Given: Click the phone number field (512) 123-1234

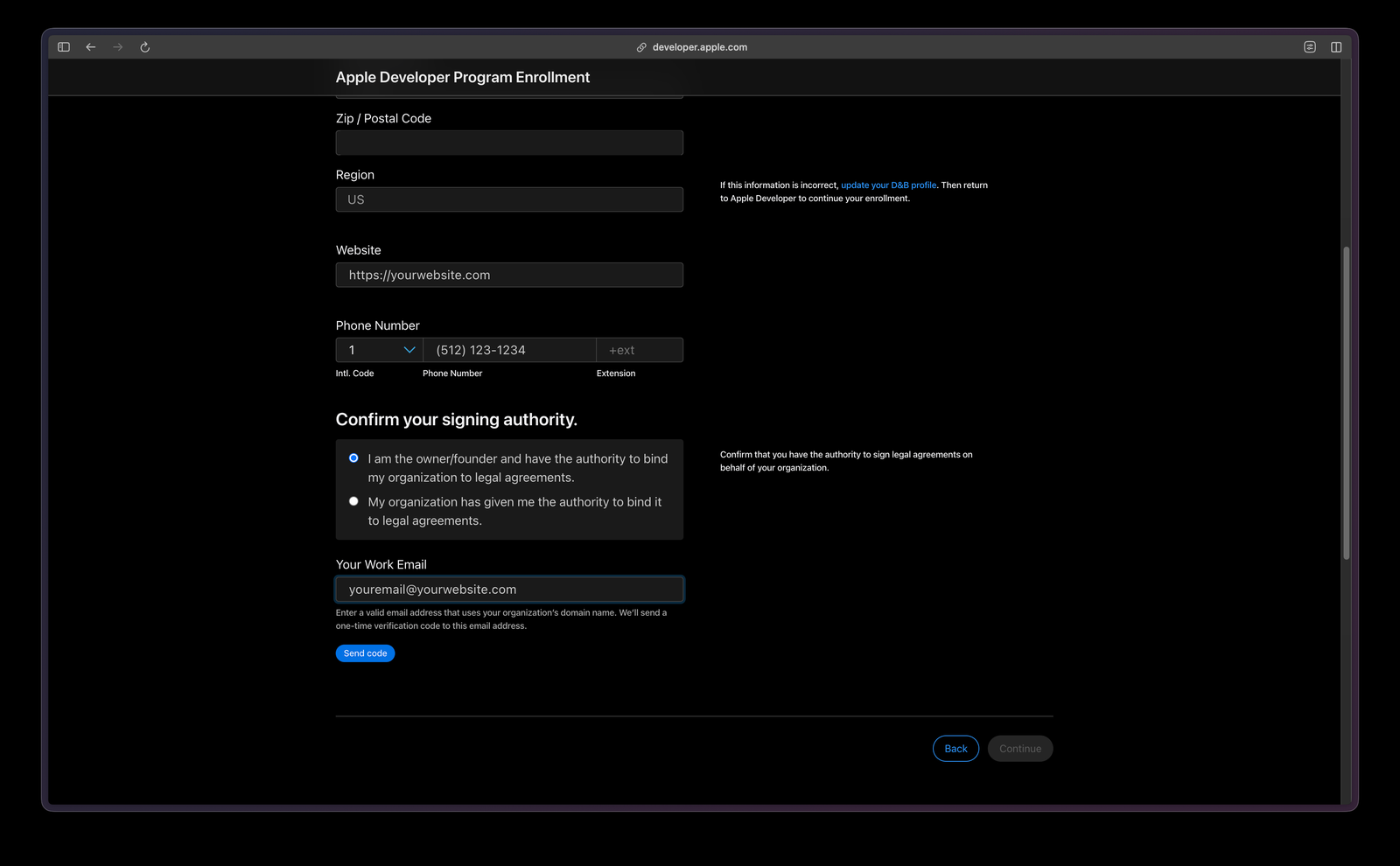Looking at the screenshot, I should click(x=509, y=350).
